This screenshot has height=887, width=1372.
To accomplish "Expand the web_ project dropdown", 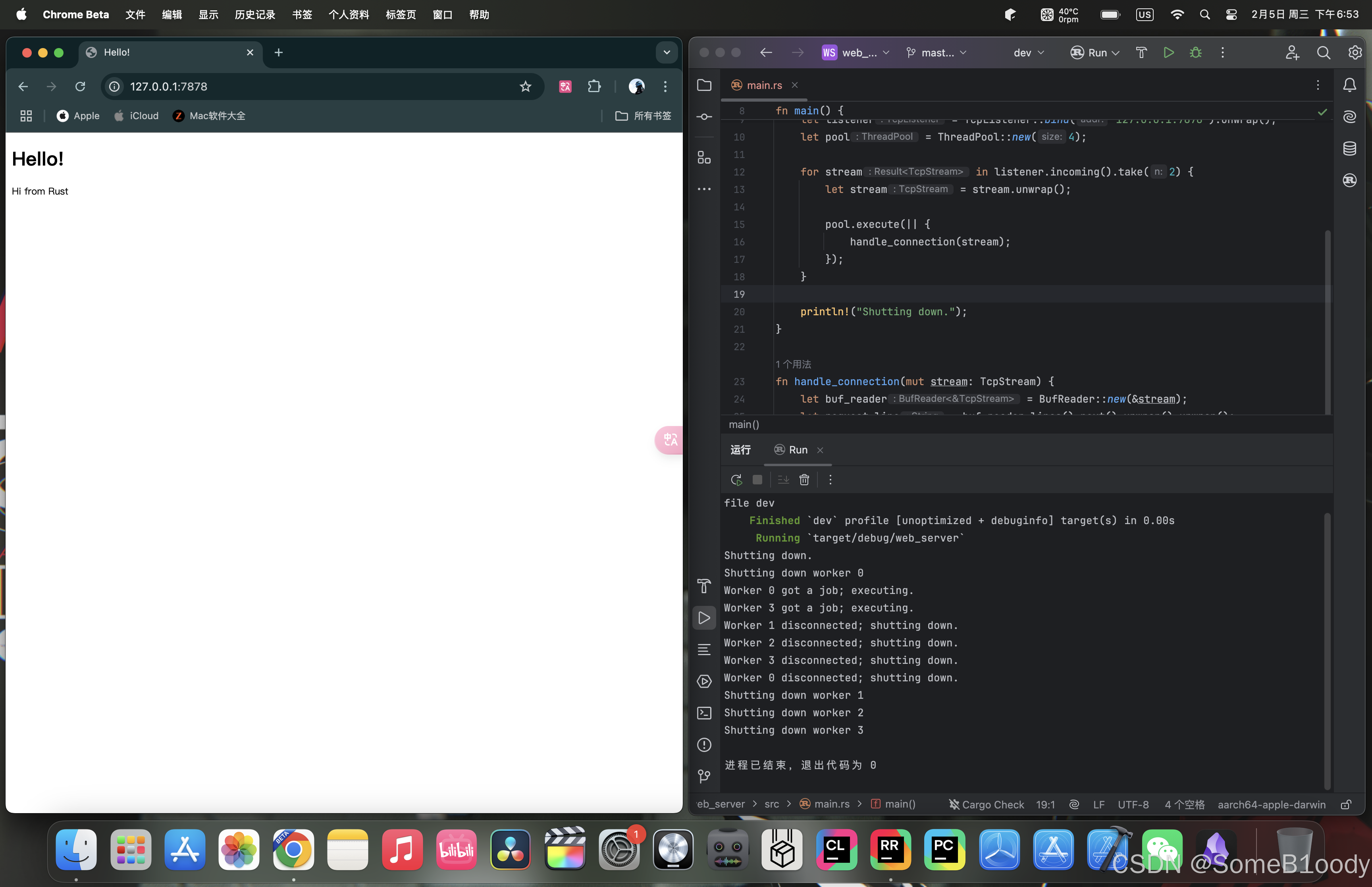I will [856, 52].
